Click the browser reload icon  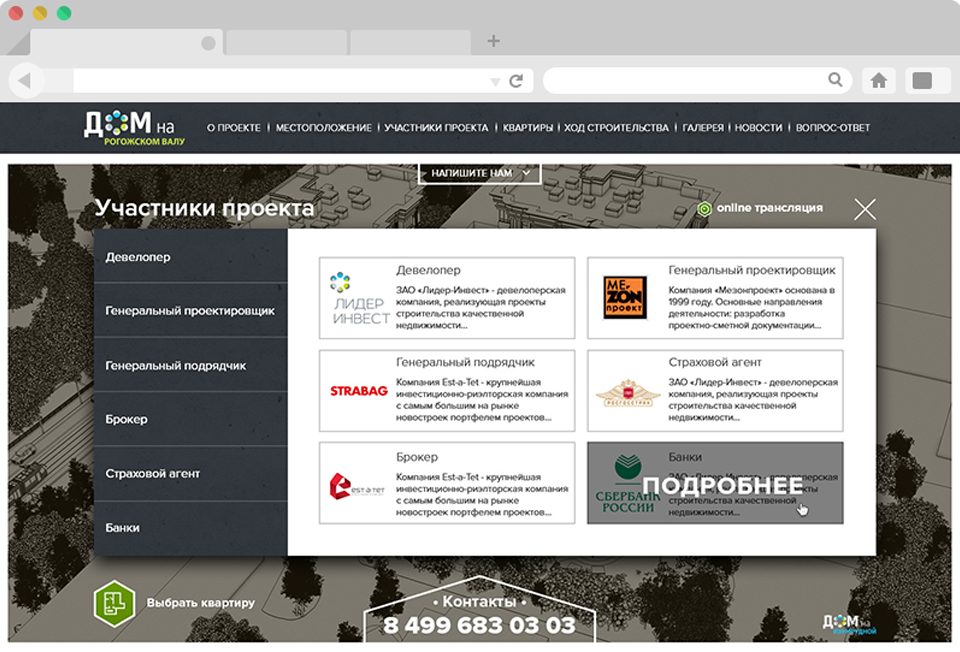516,81
